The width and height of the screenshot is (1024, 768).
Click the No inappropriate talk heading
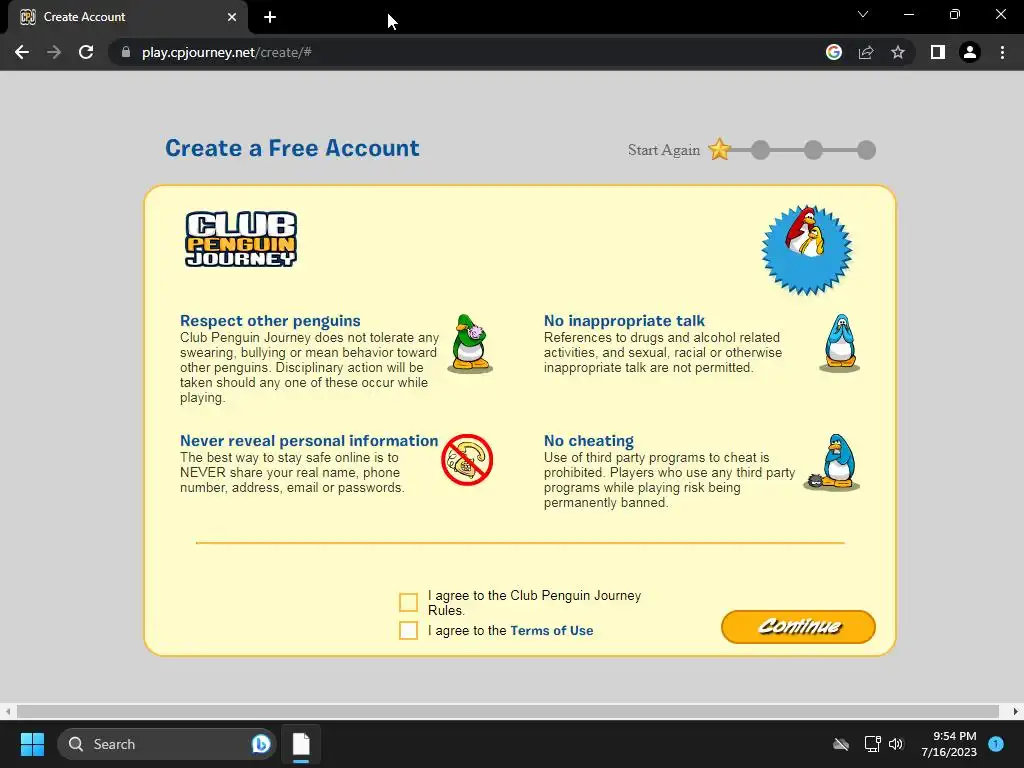(624, 321)
